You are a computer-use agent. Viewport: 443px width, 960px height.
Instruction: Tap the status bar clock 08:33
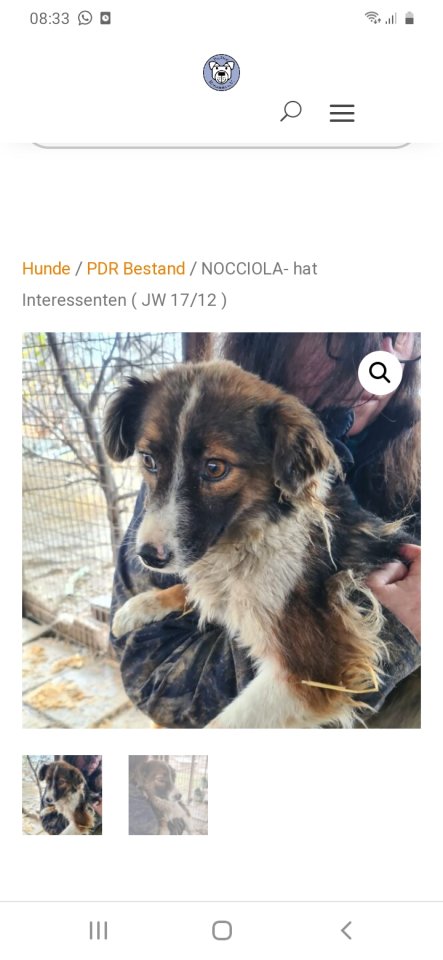tap(50, 18)
